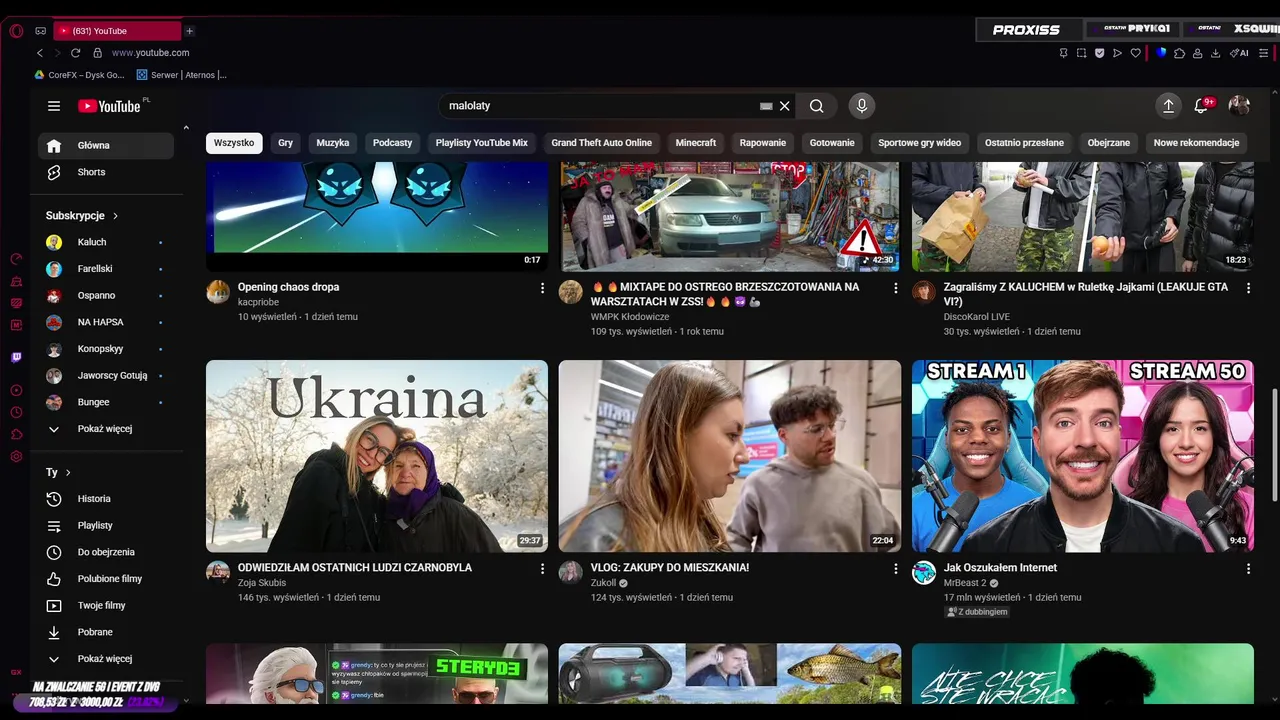
Task: Open Historia in sidebar
Action: pos(106,499)
